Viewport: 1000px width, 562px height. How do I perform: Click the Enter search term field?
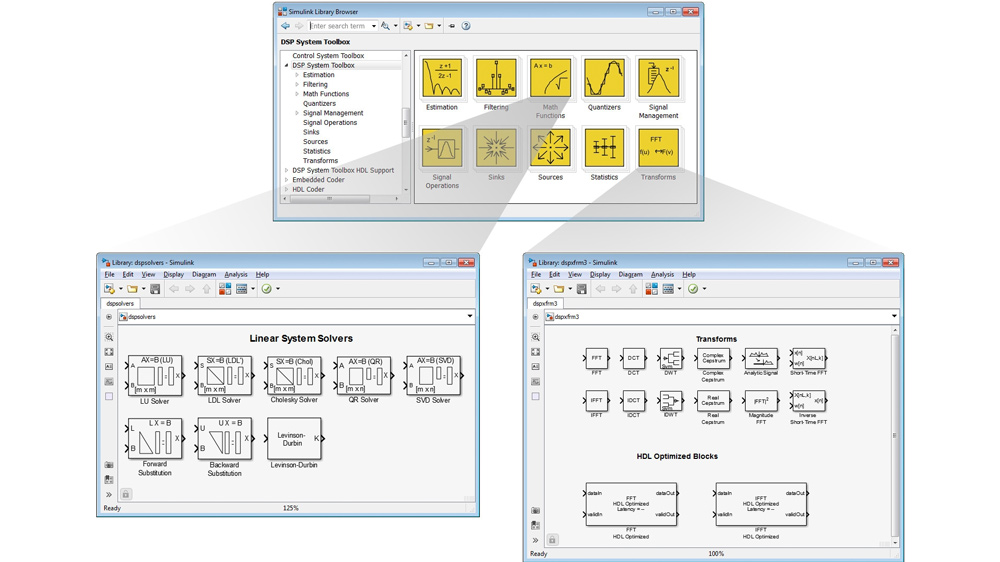coord(339,26)
